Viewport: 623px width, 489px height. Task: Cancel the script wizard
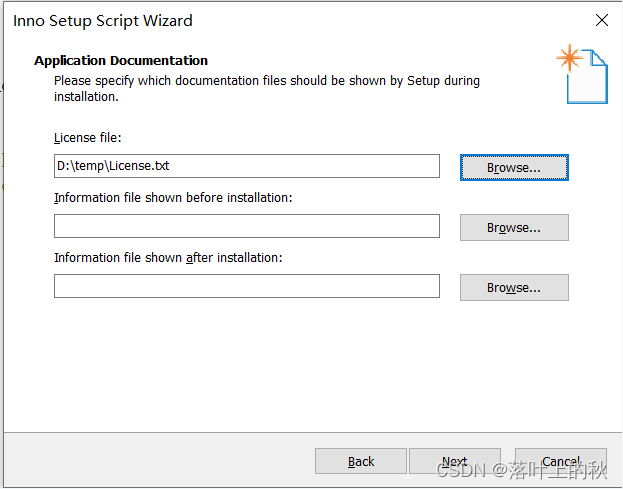[x=561, y=461]
